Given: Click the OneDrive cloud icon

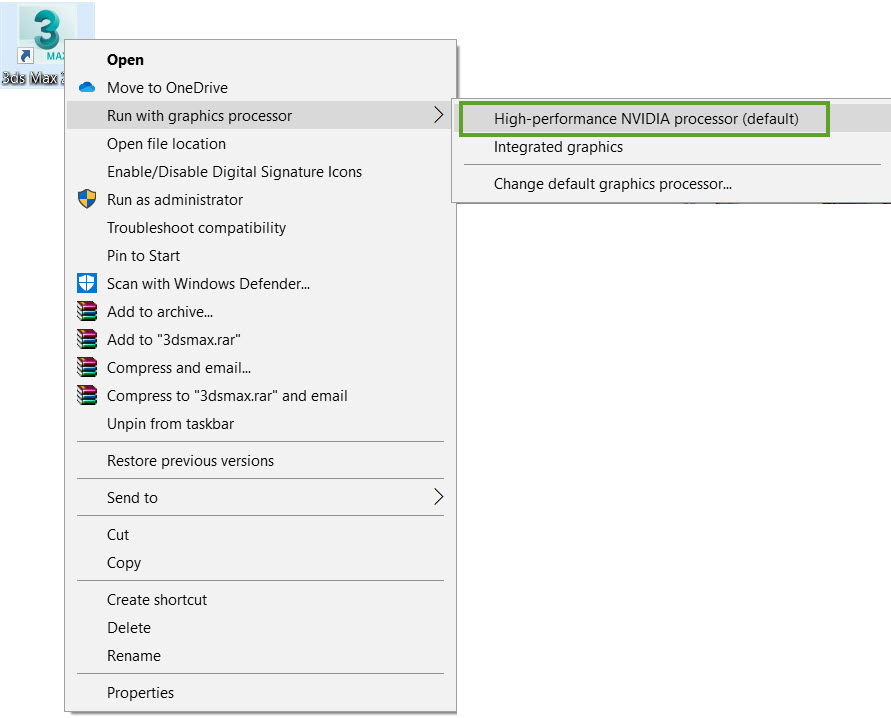Looking at the screenshot, I should tap(88, 88).
